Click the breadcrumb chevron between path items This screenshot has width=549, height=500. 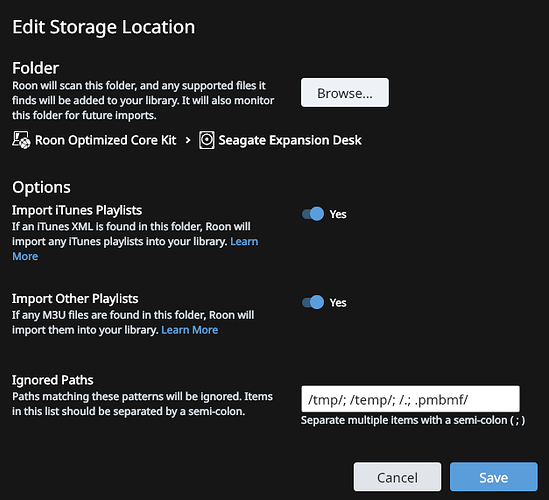click(x=188, y=140)
